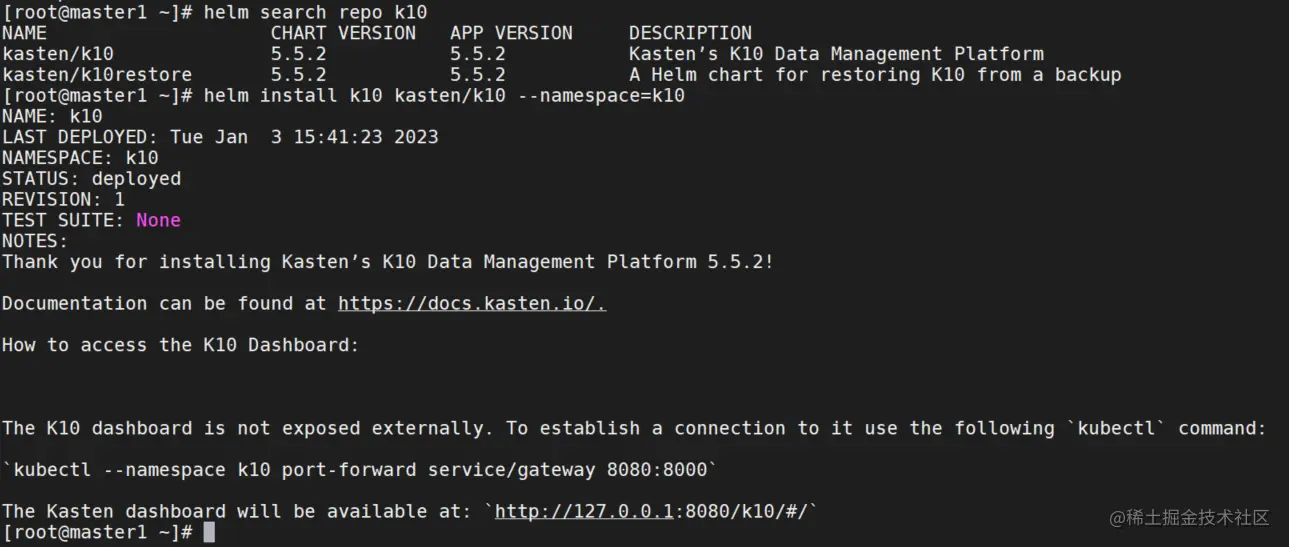Image resolution: width=1289 pixels, height=547 pixels.
Task: Click the kasten/k10 chart name
Action: 58,54
